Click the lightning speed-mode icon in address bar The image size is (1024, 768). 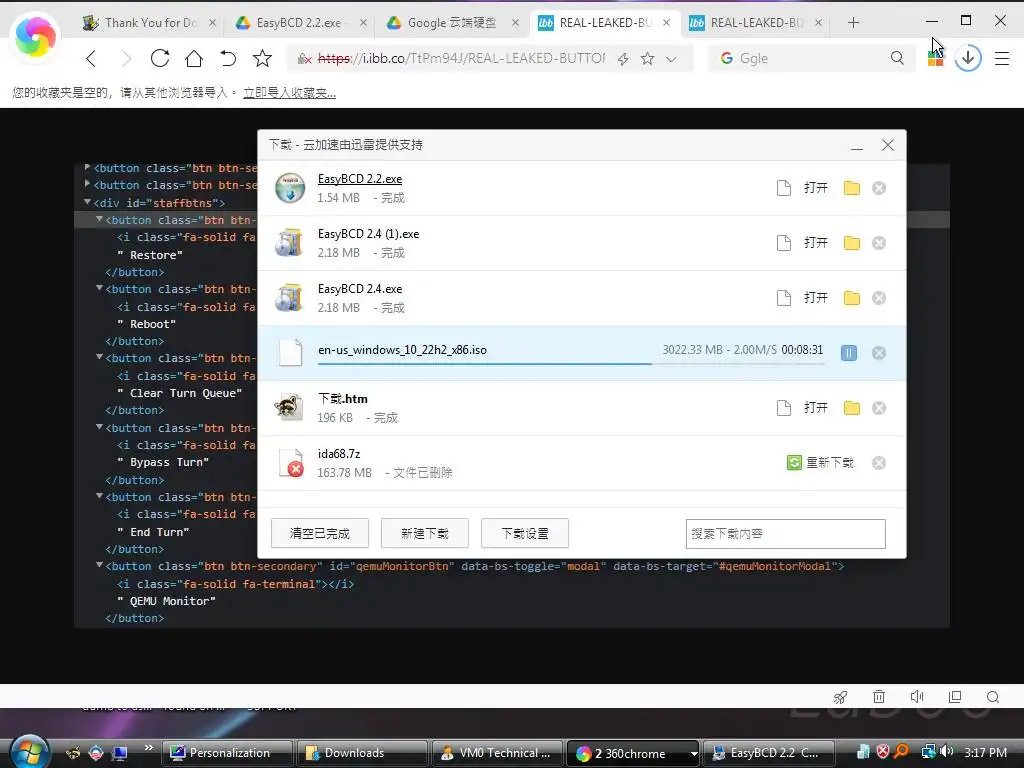point(623,59)
